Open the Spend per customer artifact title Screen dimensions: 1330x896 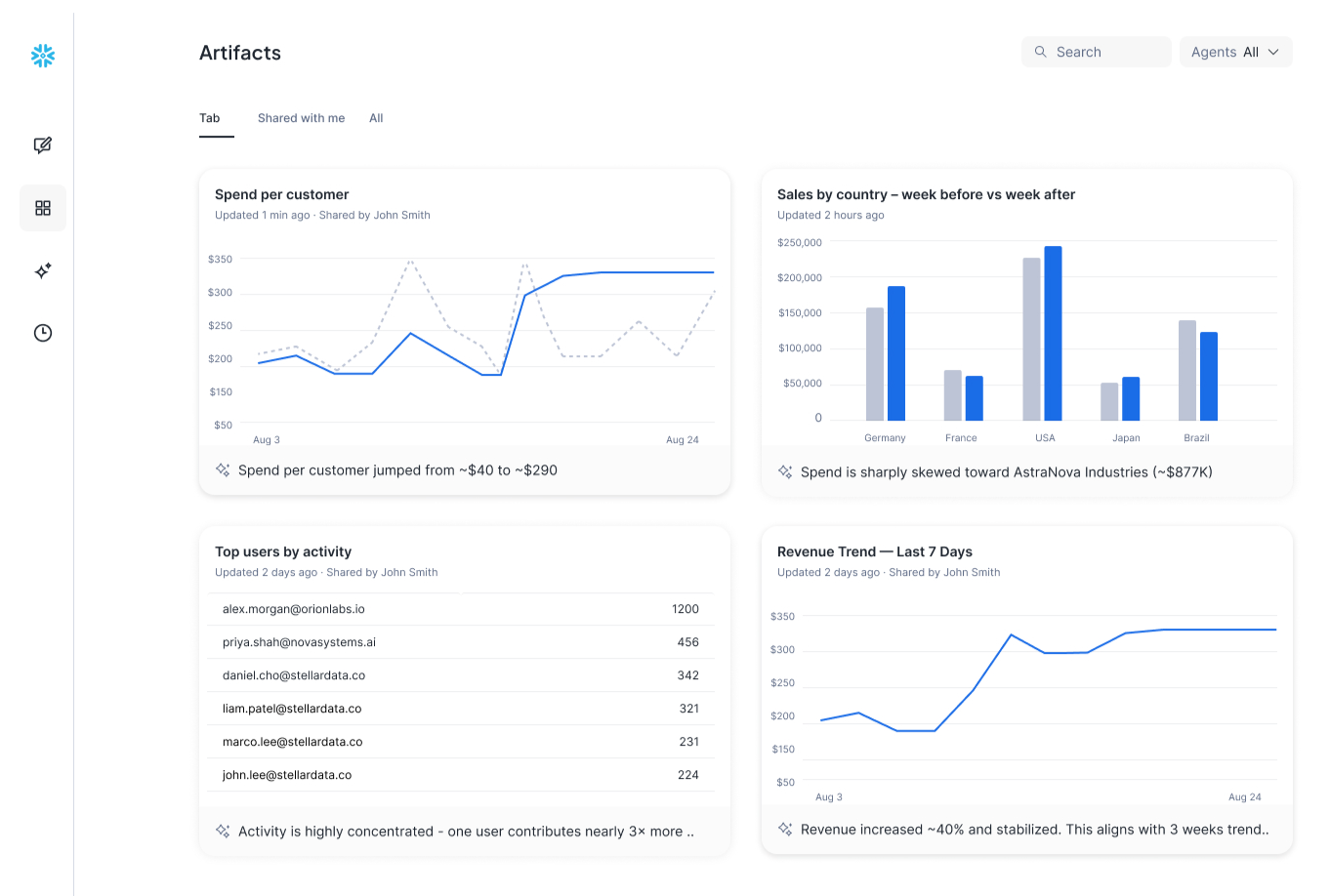point(281,194)
